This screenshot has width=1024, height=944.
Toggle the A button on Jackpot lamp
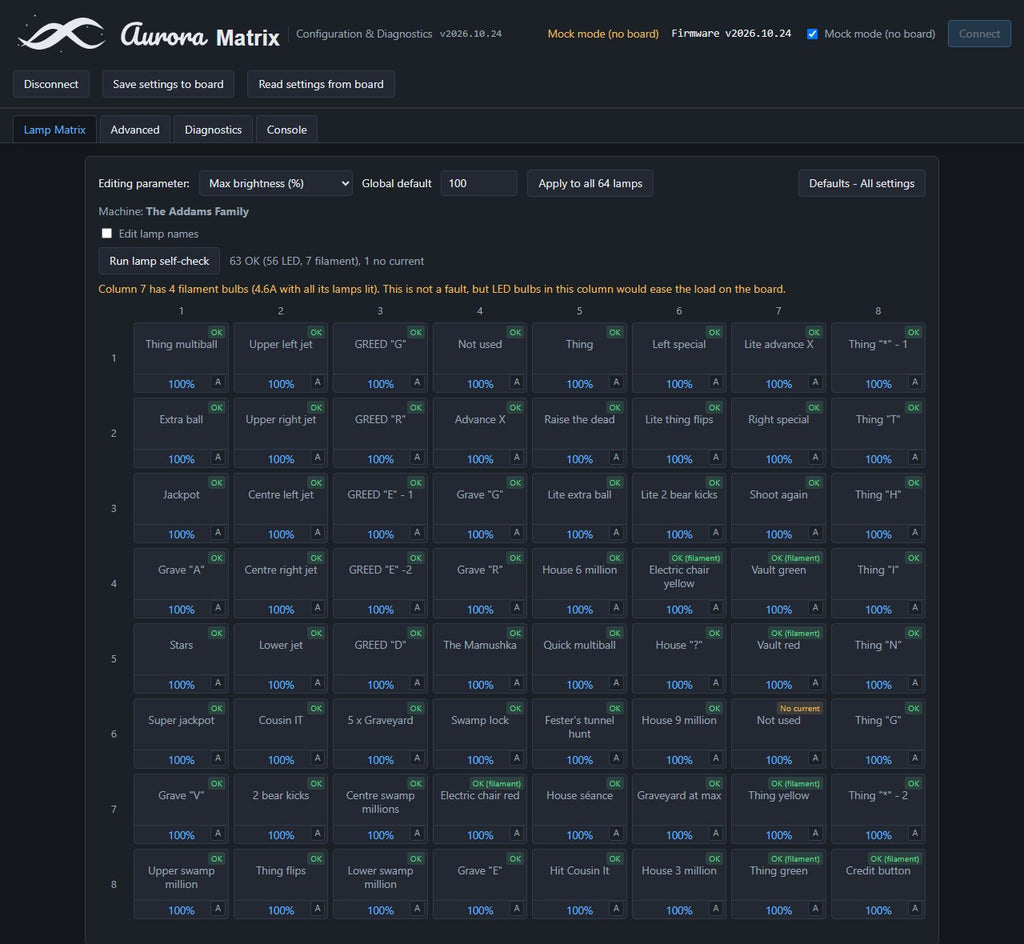point(218,532)
